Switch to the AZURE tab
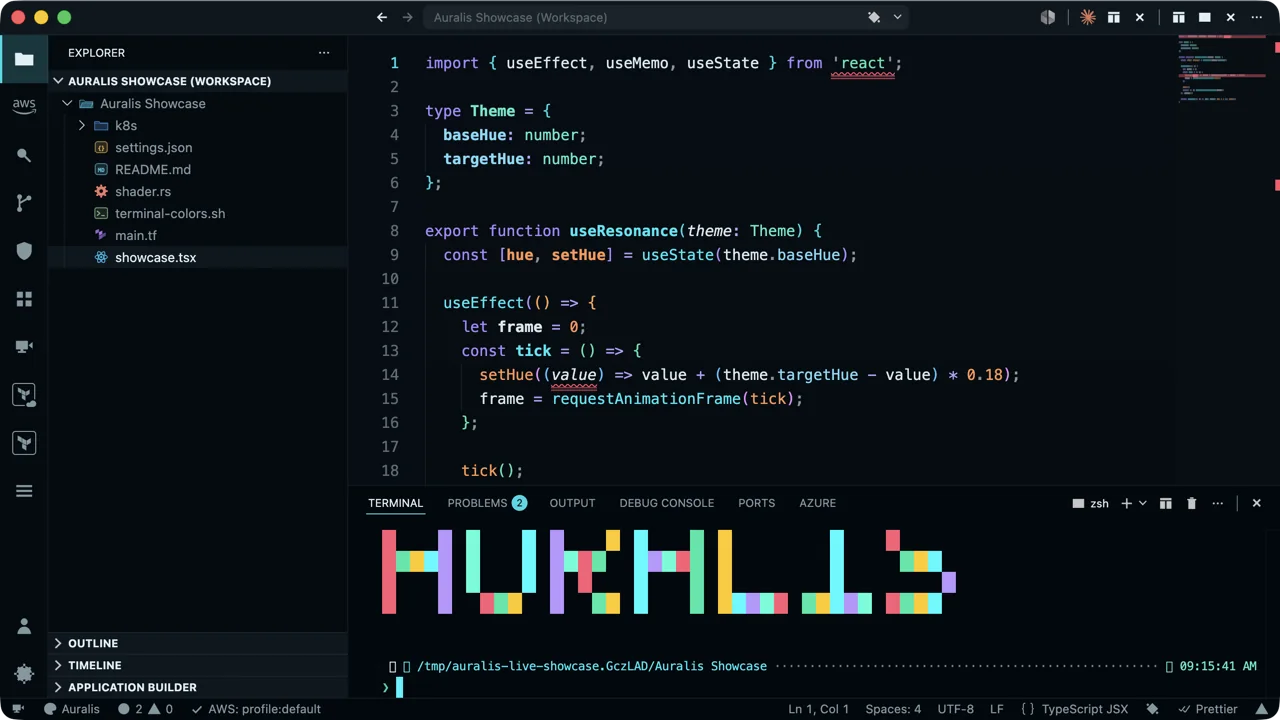The height and width of the screenshot is (720, 1280). point(817,503)
